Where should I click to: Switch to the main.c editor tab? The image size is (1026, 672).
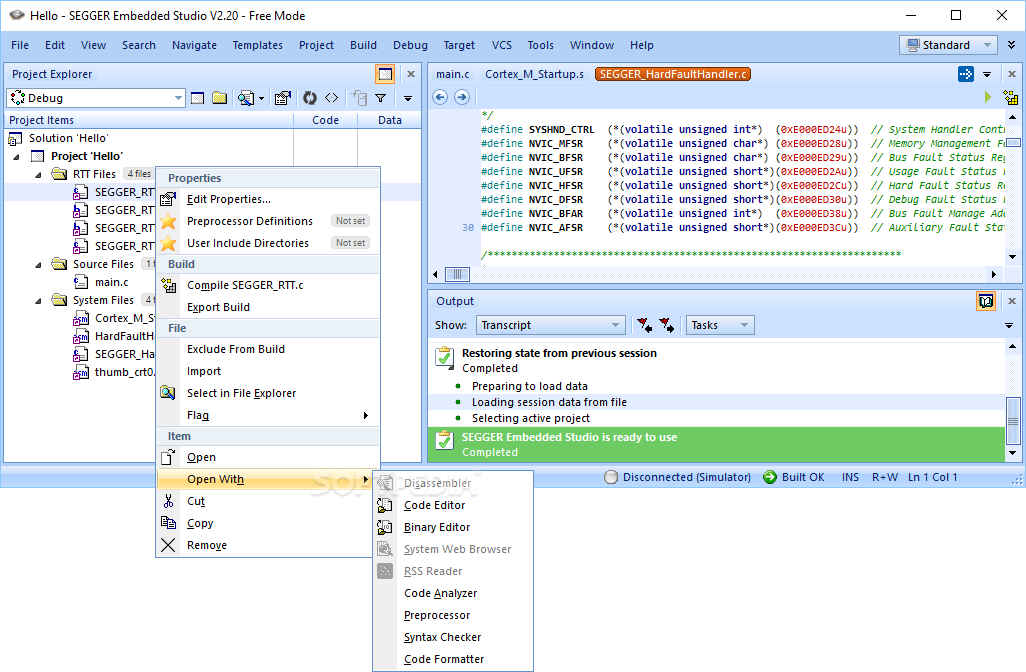(x=453, y=74)
